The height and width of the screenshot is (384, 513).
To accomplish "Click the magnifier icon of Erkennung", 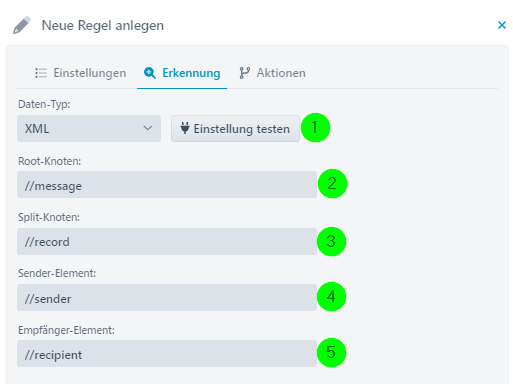I will tap(150, 73).
